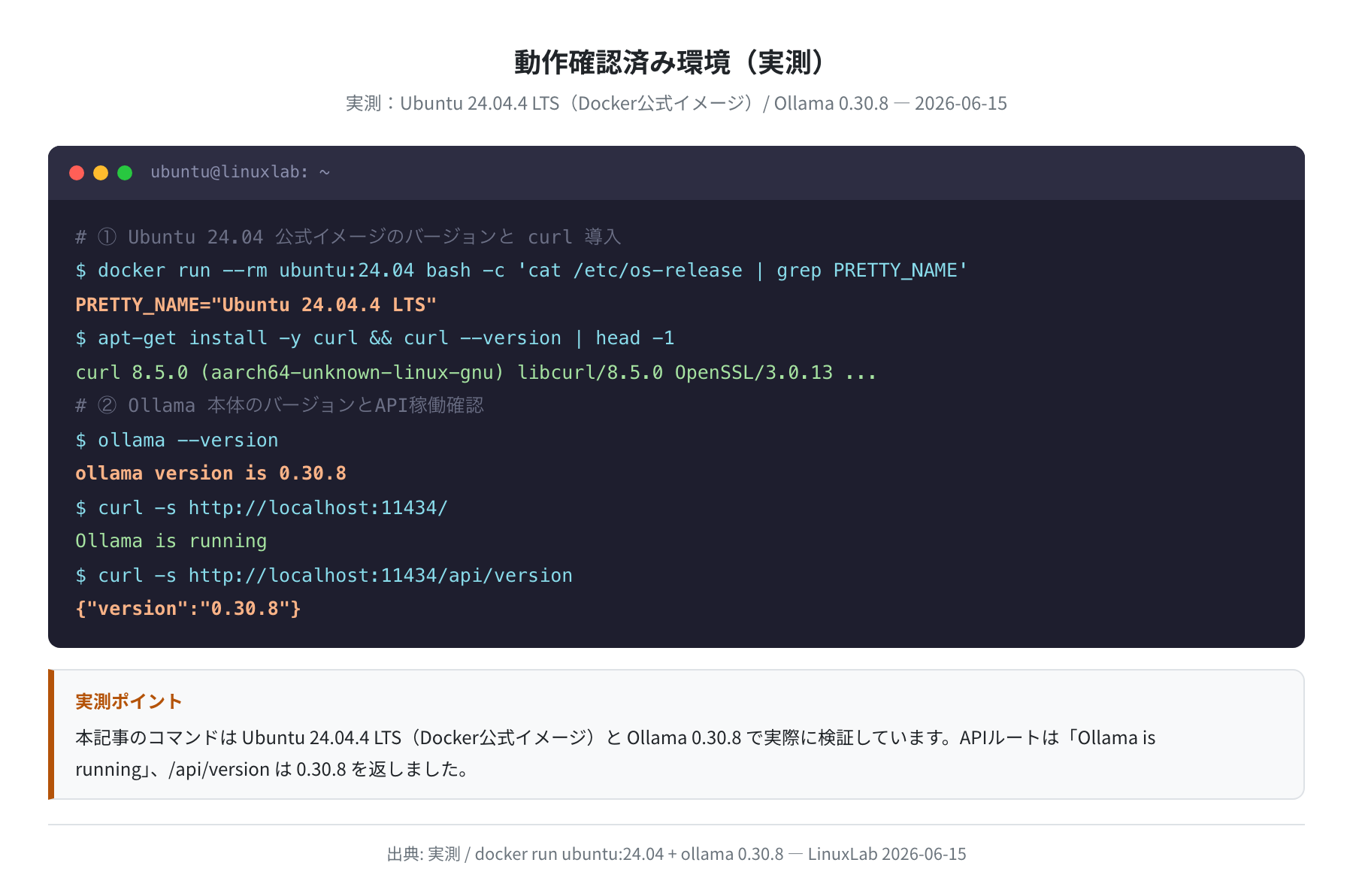This screenshot has width=1353, height=896.
Task: Click the "curl 8.5.0 (aarch64-unknown-linux-gnu)" output line
Action: [x=477, y=372]
